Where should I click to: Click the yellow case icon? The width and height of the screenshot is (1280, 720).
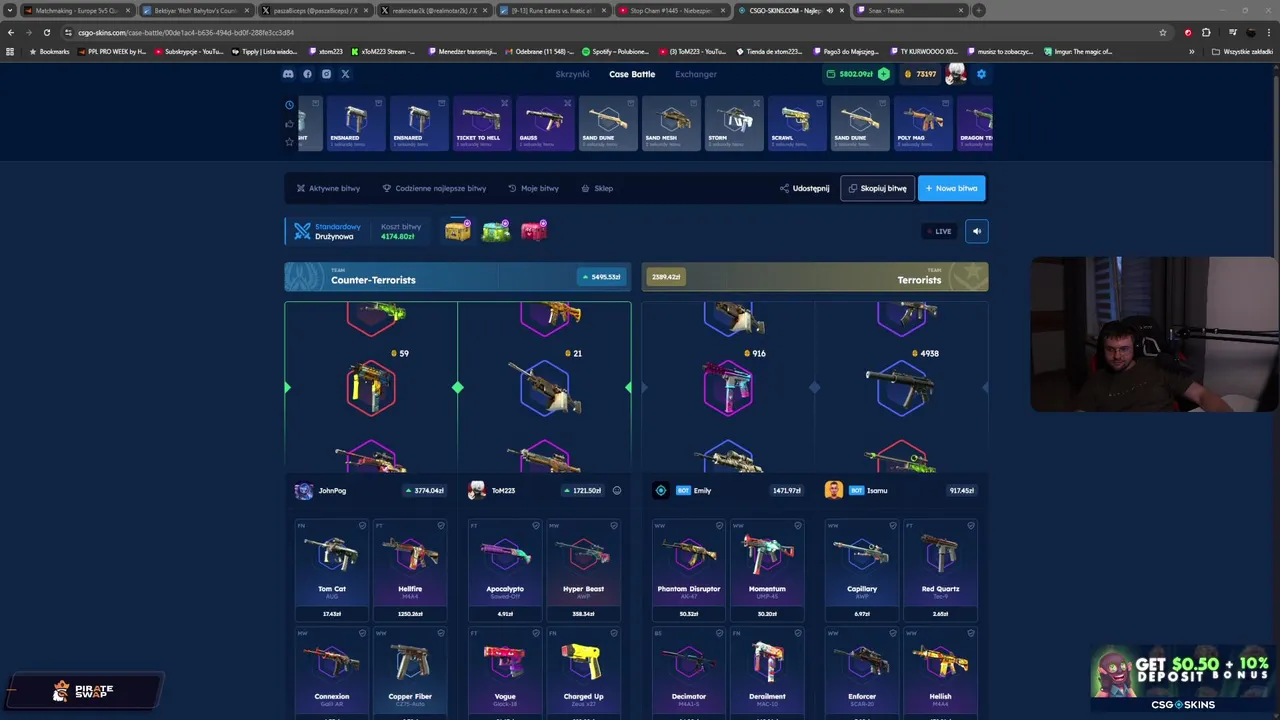click(x=458, y=231)
